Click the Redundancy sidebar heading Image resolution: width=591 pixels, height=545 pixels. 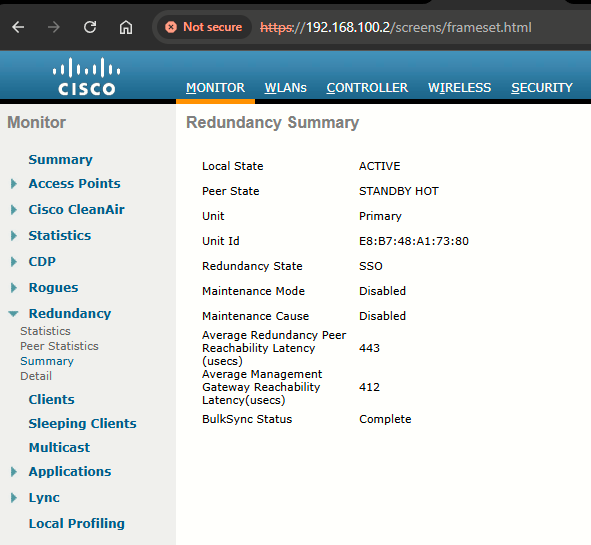pos(70,314)
